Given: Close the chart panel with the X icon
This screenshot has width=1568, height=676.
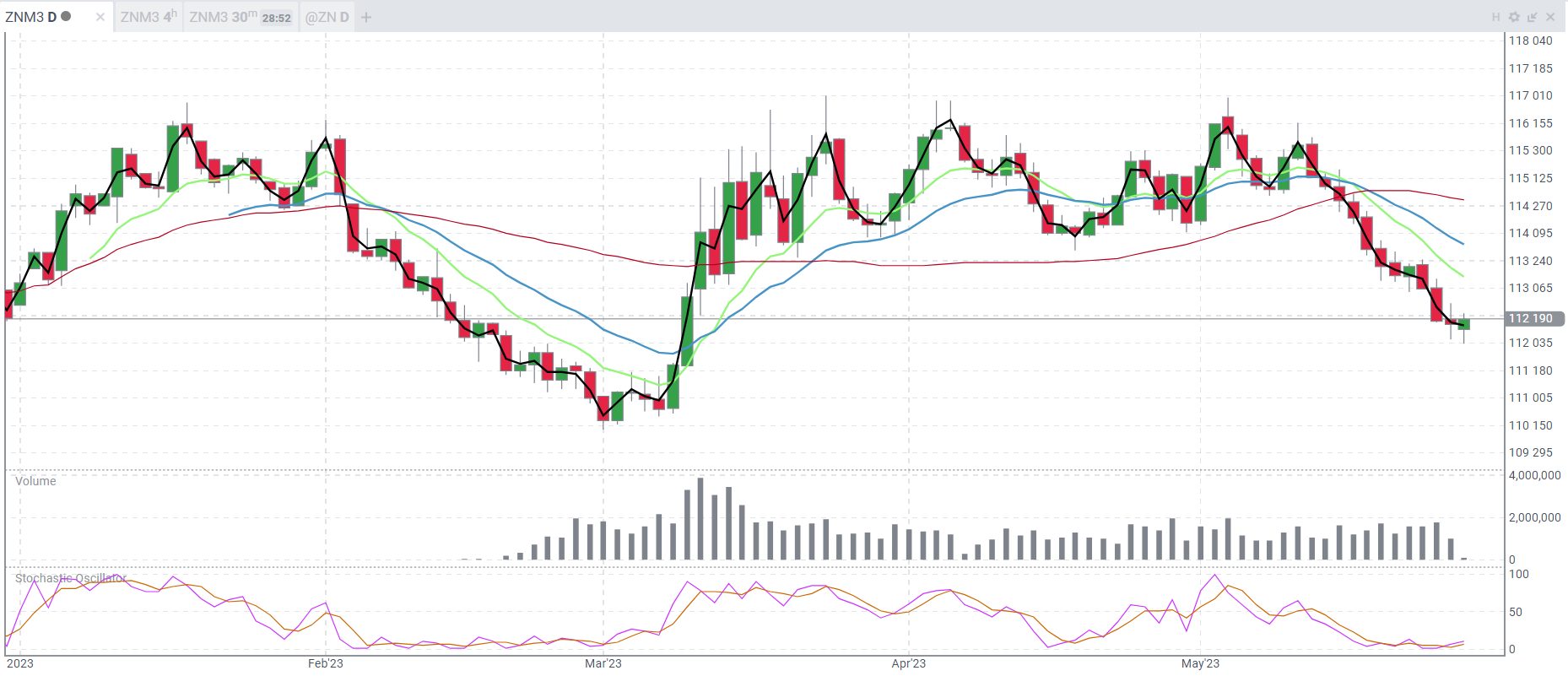Looking at the screenshot, I should click(1550, 17).
